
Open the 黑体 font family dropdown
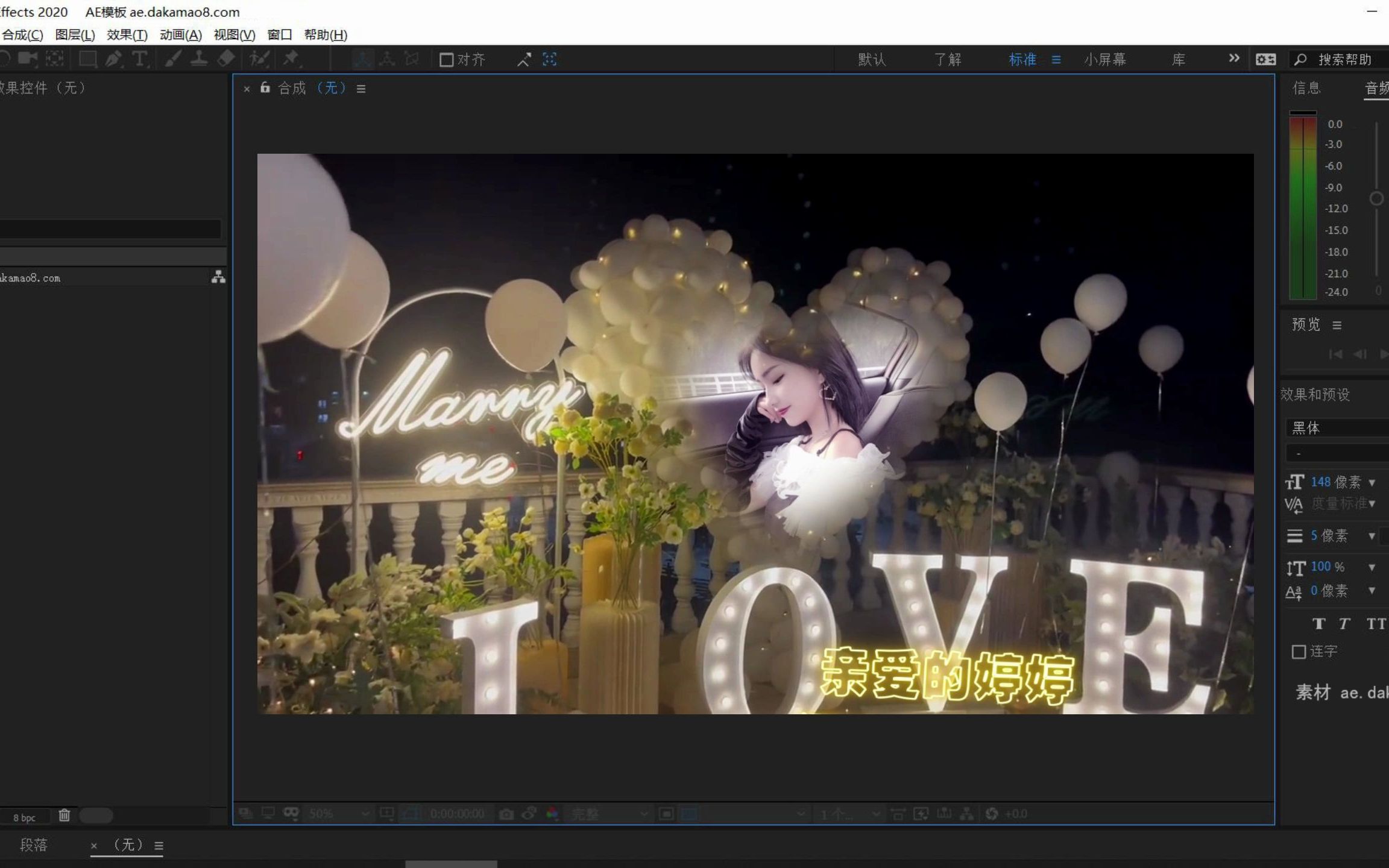pos(1338,427)
